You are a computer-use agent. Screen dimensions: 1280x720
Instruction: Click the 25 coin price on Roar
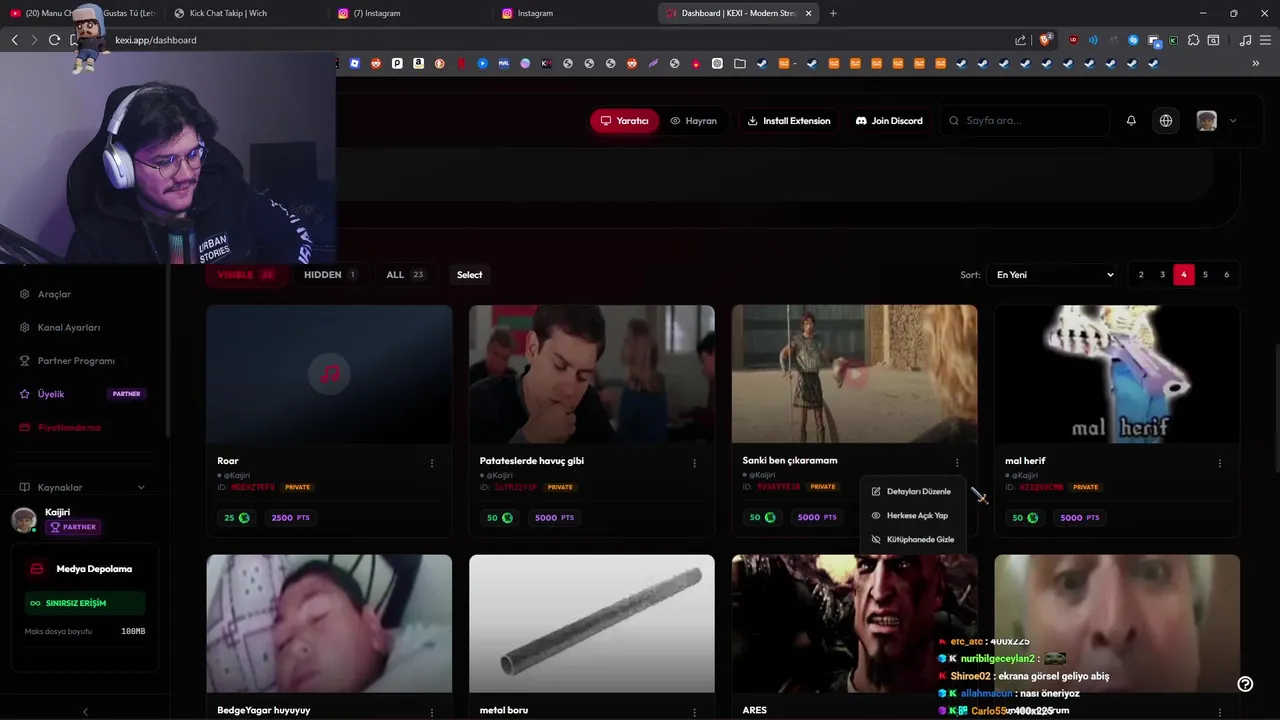(x=237, y=518)
